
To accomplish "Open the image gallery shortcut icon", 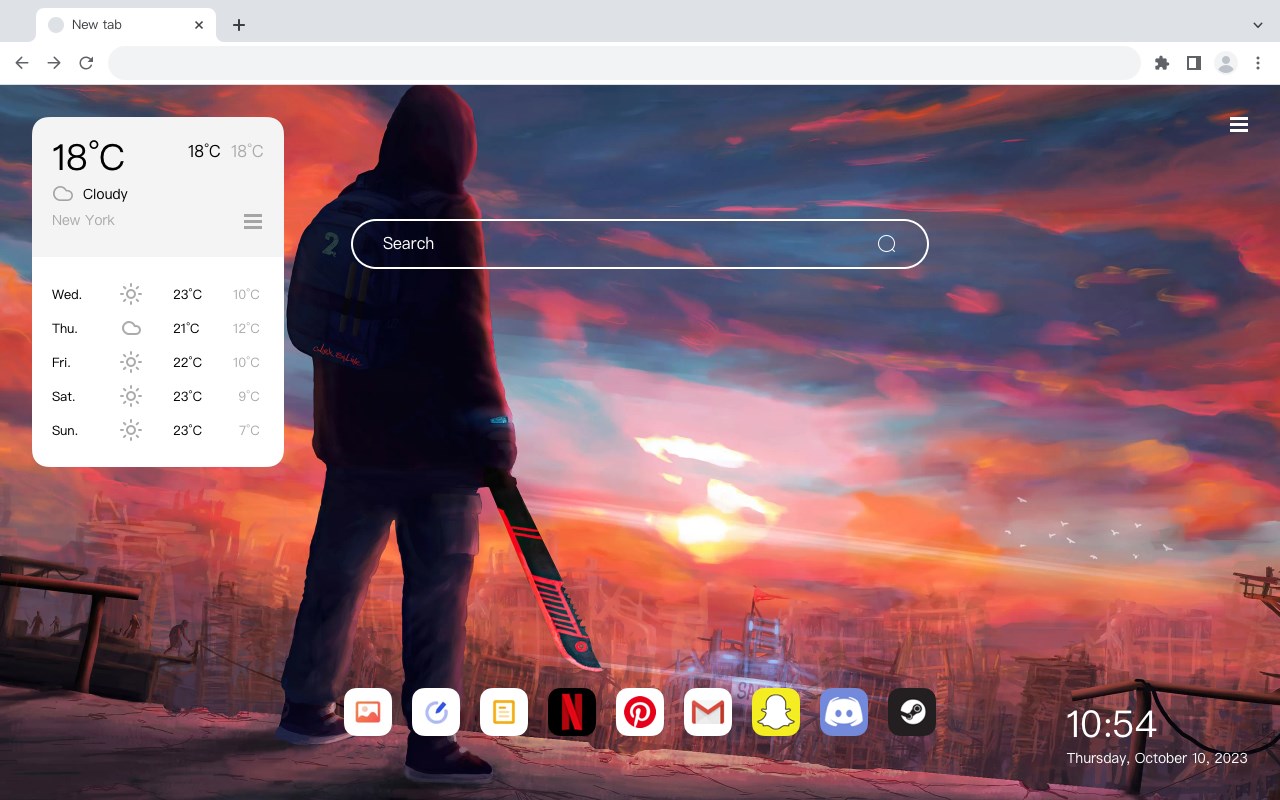I will (x=368, y=712).
